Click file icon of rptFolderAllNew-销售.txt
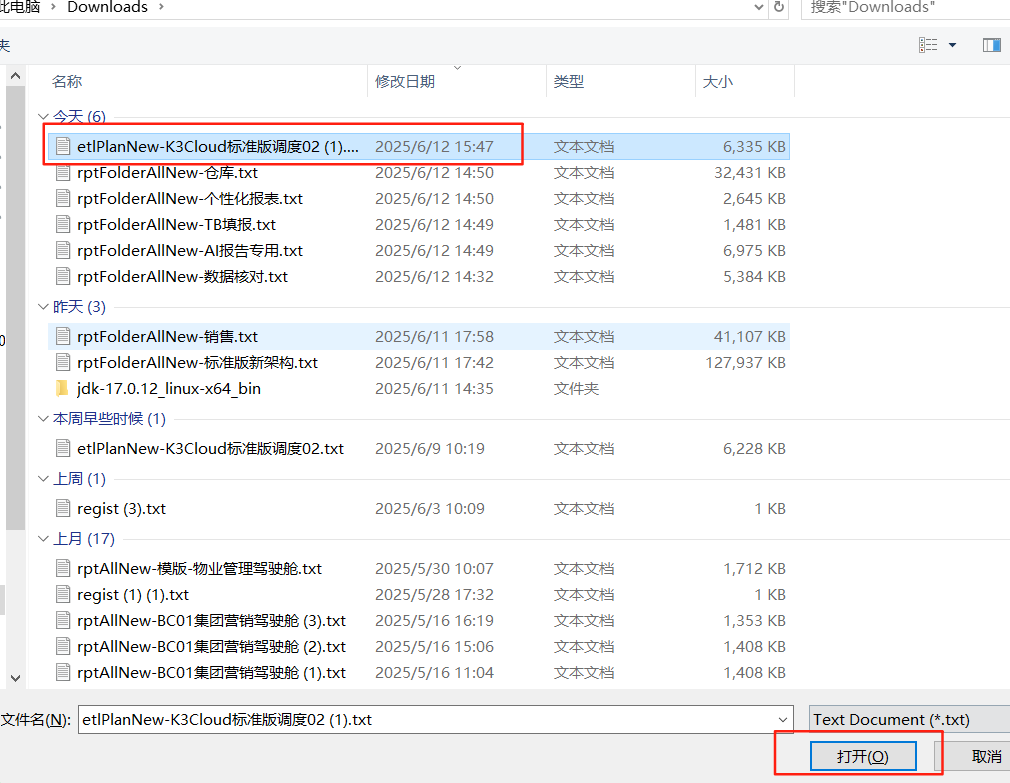This screenshot has width=1010, height=783. click(x=63, y=336)
